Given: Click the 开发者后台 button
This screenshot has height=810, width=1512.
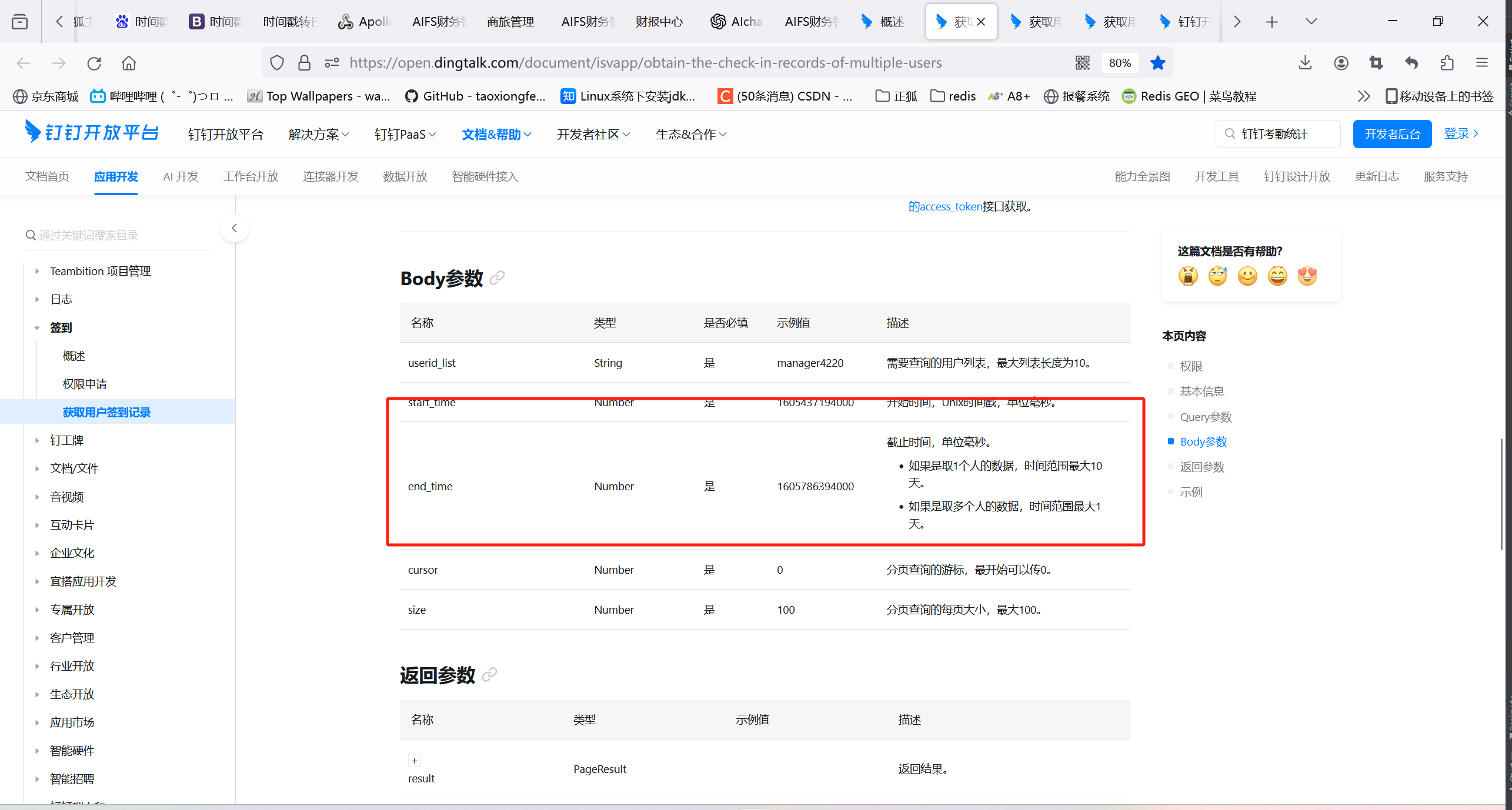Looking at the screenshot, I should click(x=1391, y=134).
